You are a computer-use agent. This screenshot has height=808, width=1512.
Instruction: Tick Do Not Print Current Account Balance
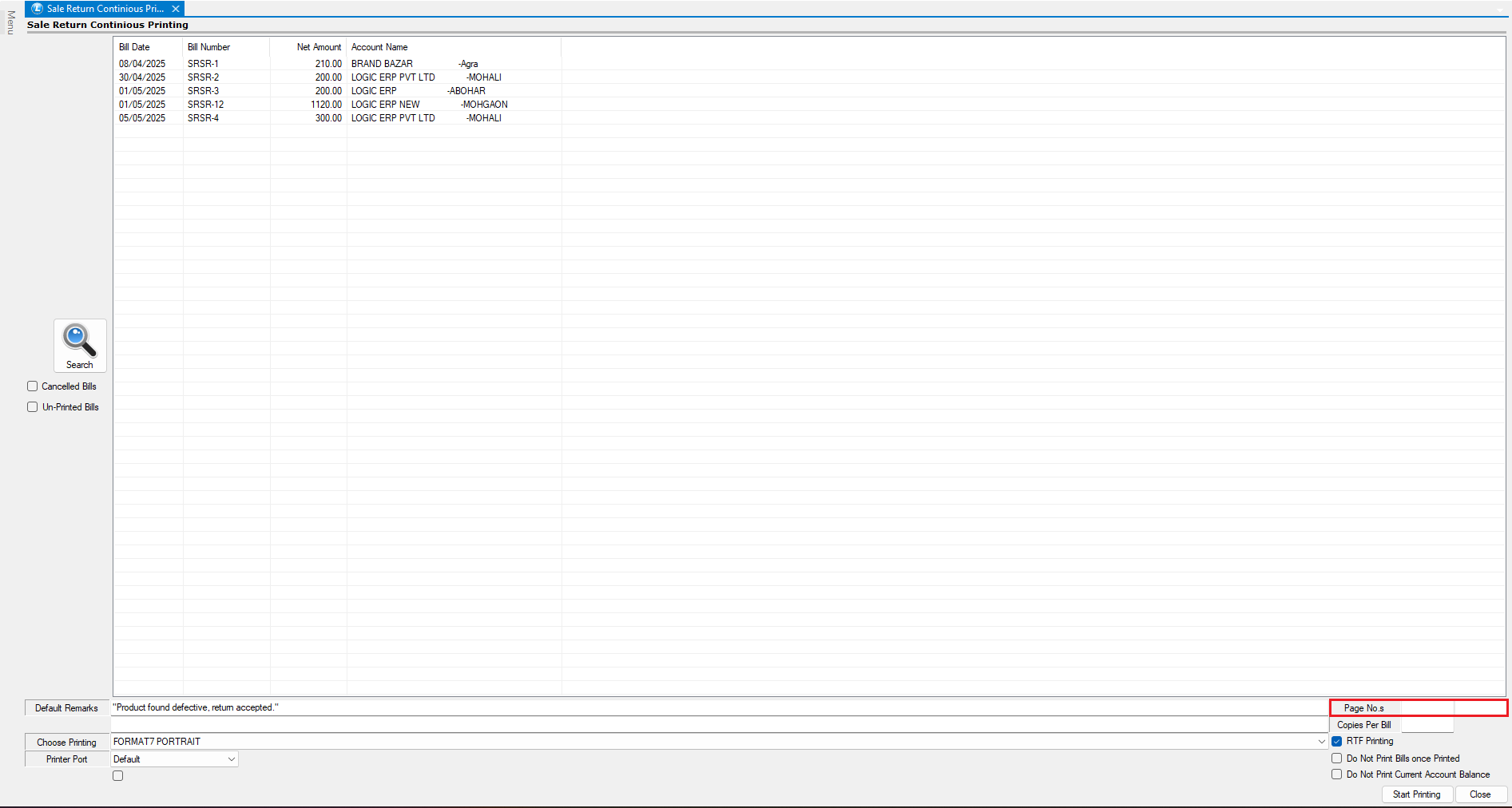click(x=1336, y=774)
